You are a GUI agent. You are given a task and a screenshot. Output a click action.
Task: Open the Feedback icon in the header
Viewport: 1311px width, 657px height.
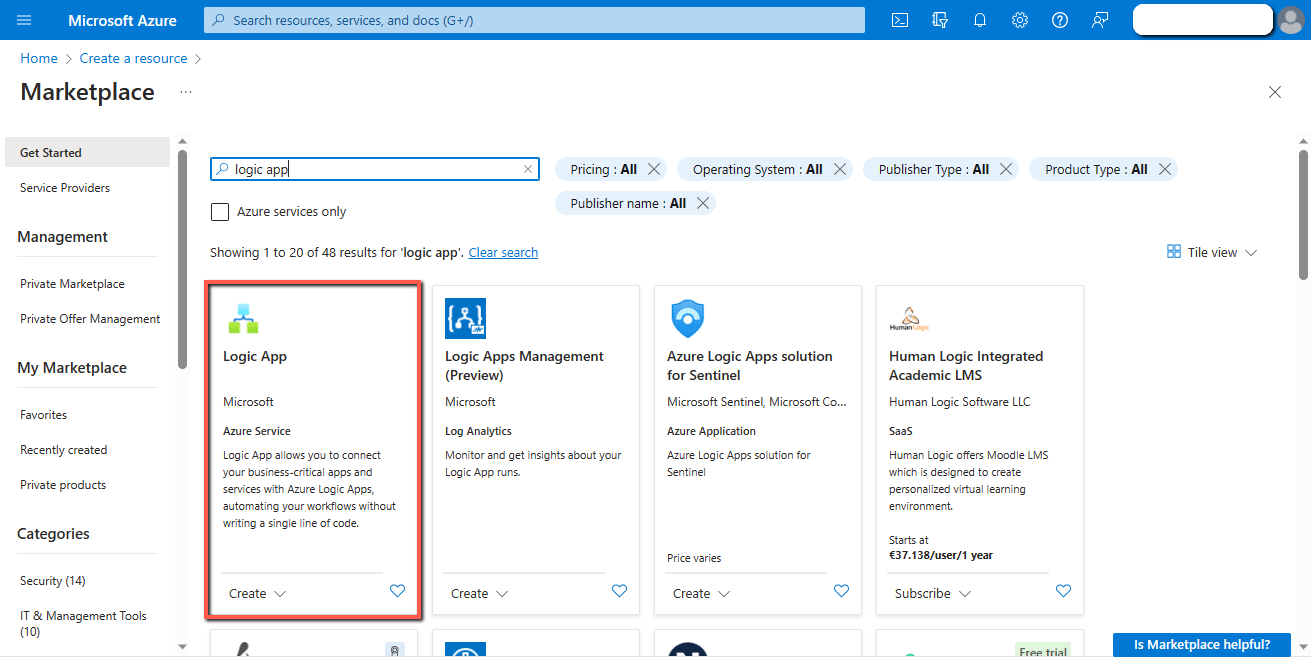[1100, 20]
